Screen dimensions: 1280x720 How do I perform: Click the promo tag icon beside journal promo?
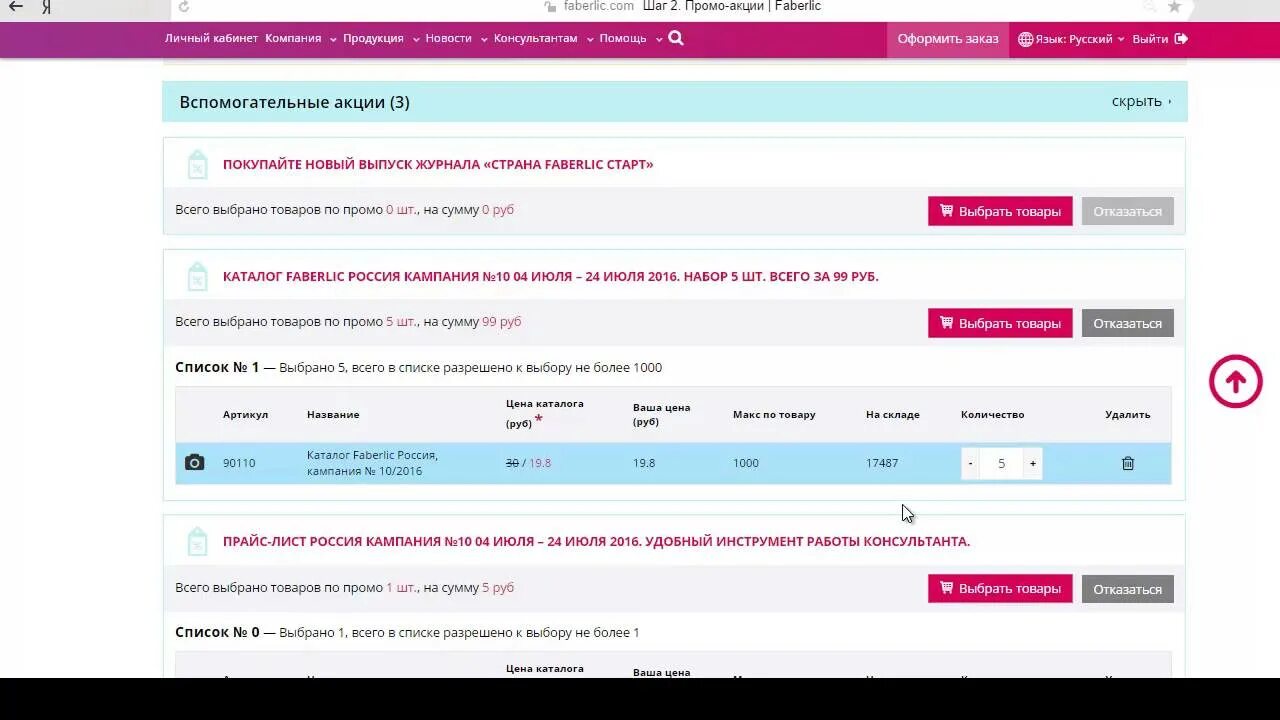[x=198, y=164]
